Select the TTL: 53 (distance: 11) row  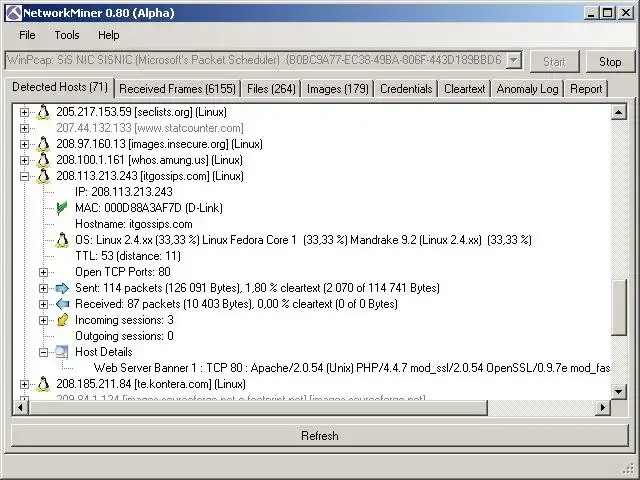[x=128, y=256]
